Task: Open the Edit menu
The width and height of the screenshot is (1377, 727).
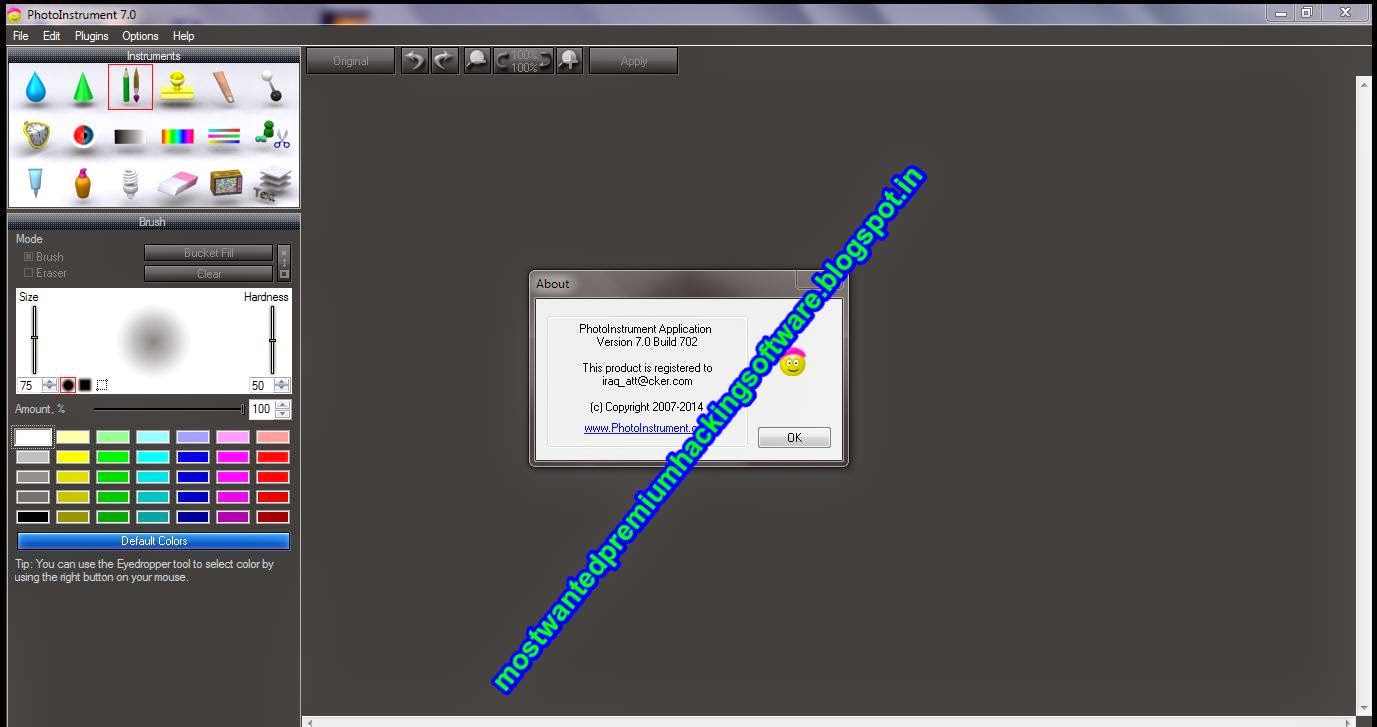Action: tap(52, 36)
